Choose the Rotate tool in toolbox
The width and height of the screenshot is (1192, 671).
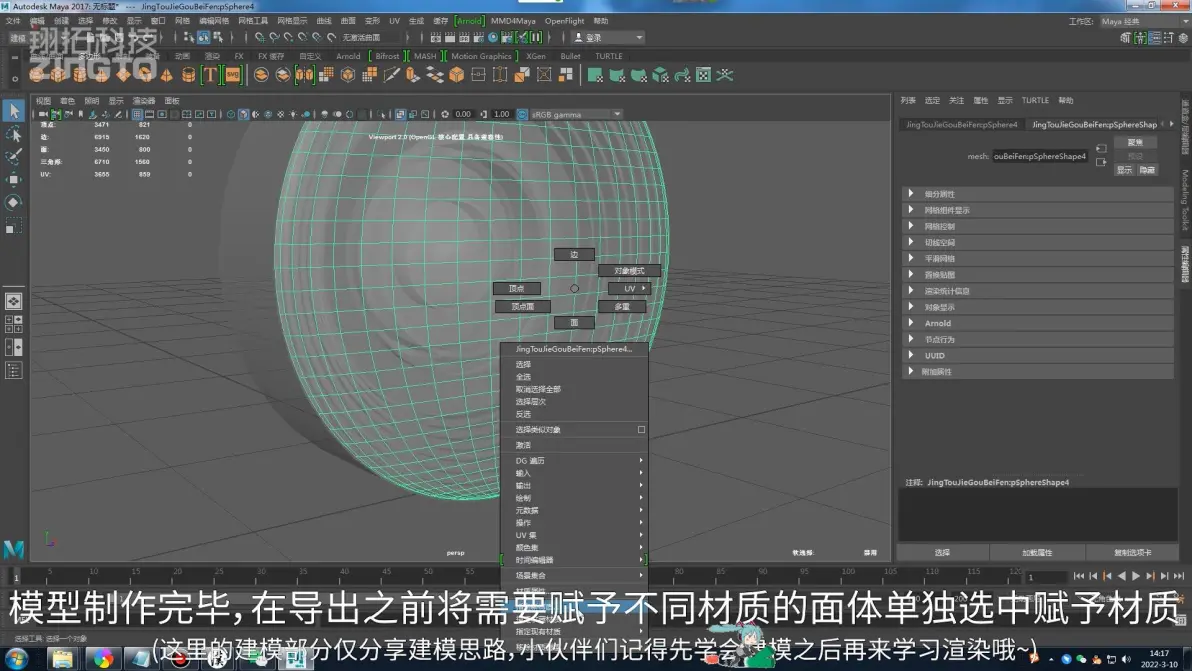coord(14,203)
